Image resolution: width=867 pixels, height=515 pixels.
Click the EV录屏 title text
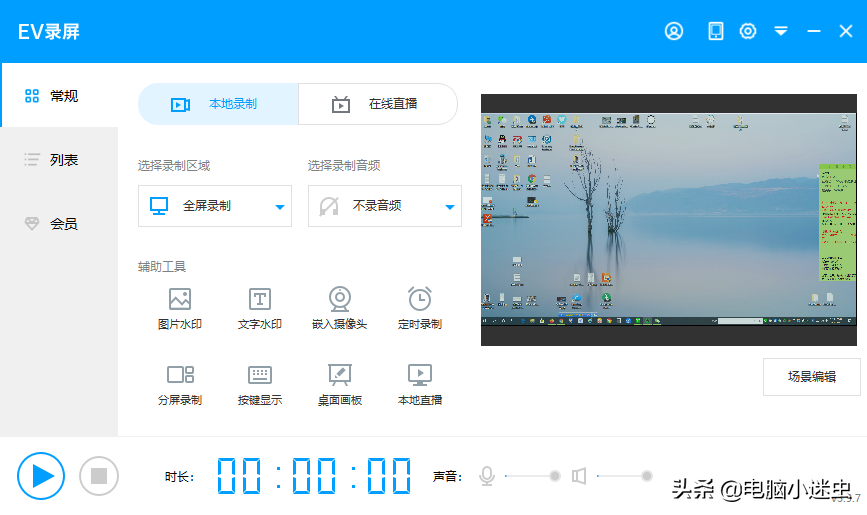point(49,32)
